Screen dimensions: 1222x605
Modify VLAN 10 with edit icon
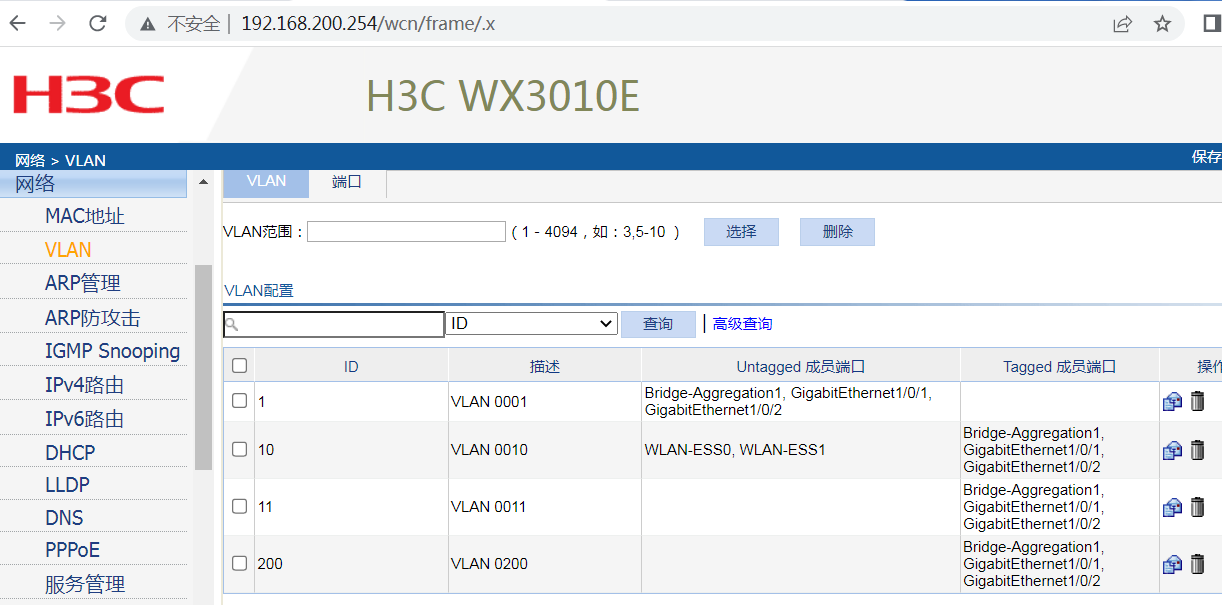click(x=1172, y=450)
